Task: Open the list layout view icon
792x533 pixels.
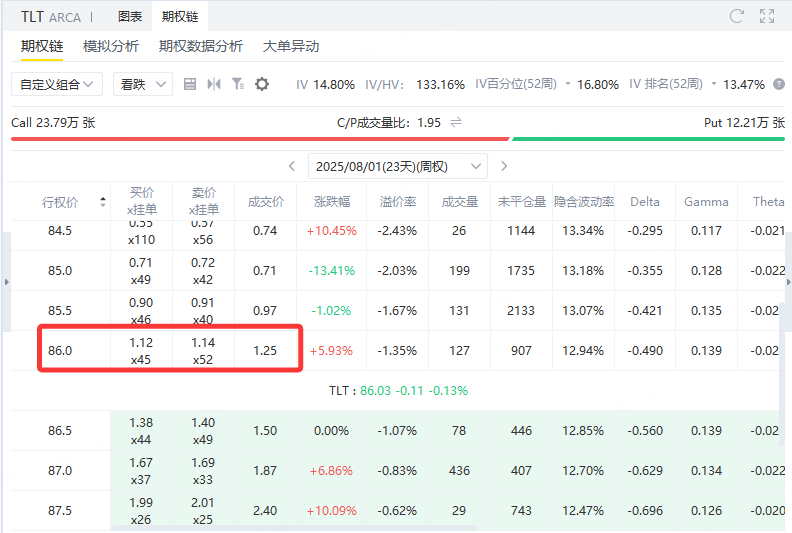Action: pos(190,84)
